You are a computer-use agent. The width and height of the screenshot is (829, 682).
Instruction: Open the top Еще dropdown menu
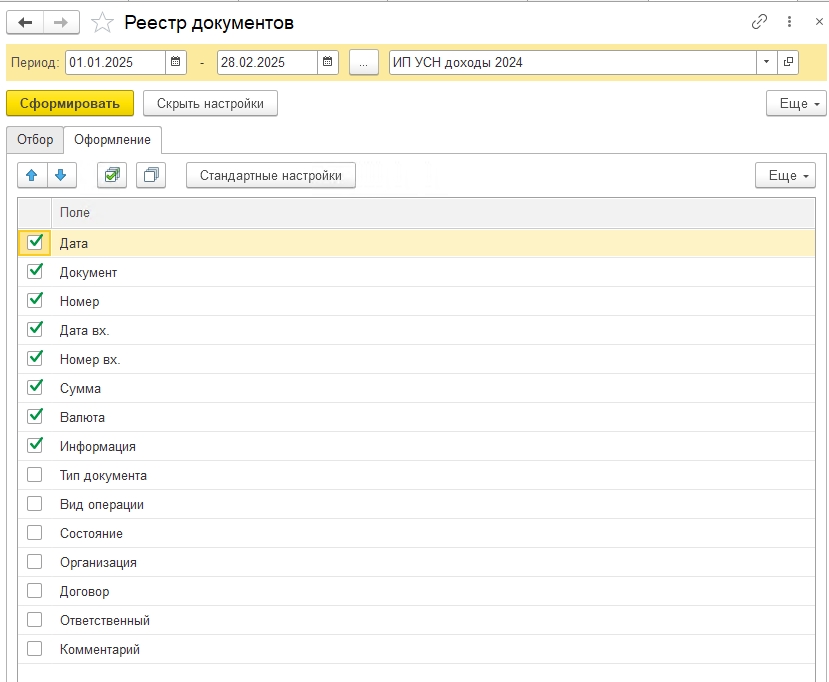796,103
